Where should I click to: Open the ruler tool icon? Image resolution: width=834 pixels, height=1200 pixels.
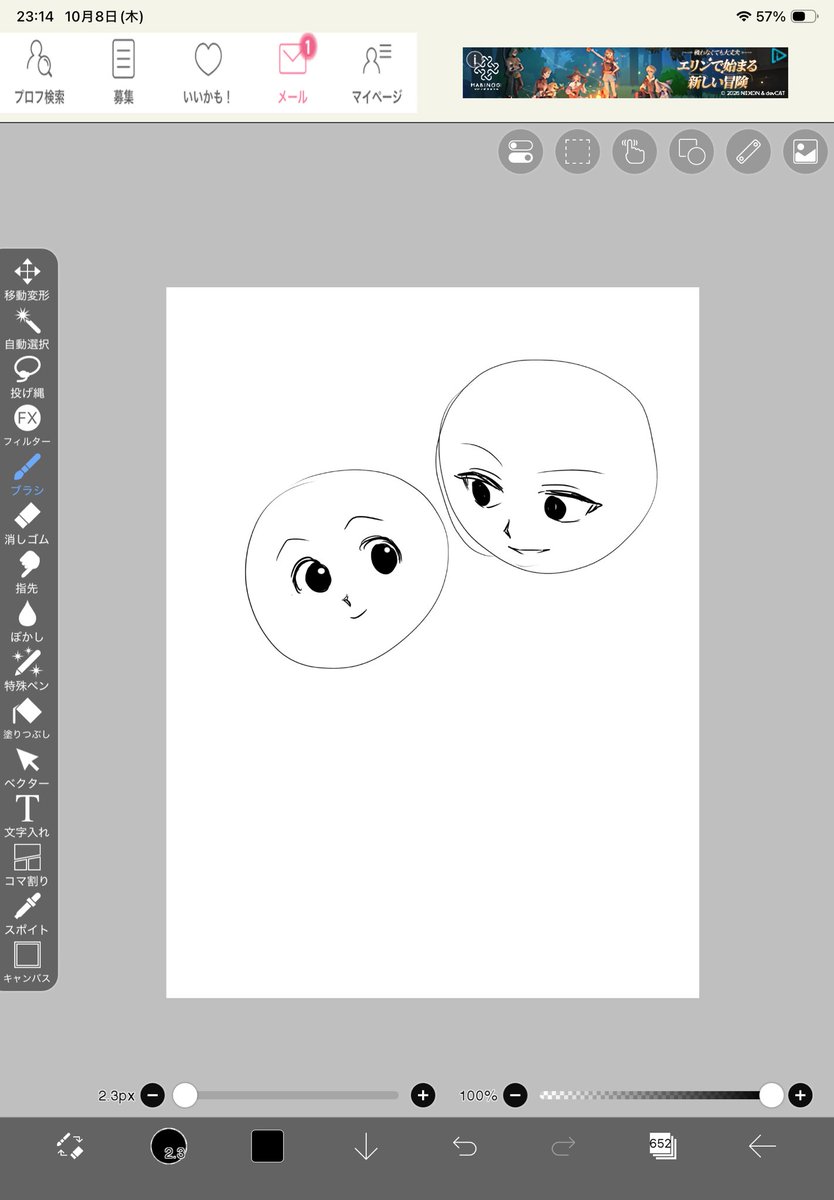pos(748,152)
